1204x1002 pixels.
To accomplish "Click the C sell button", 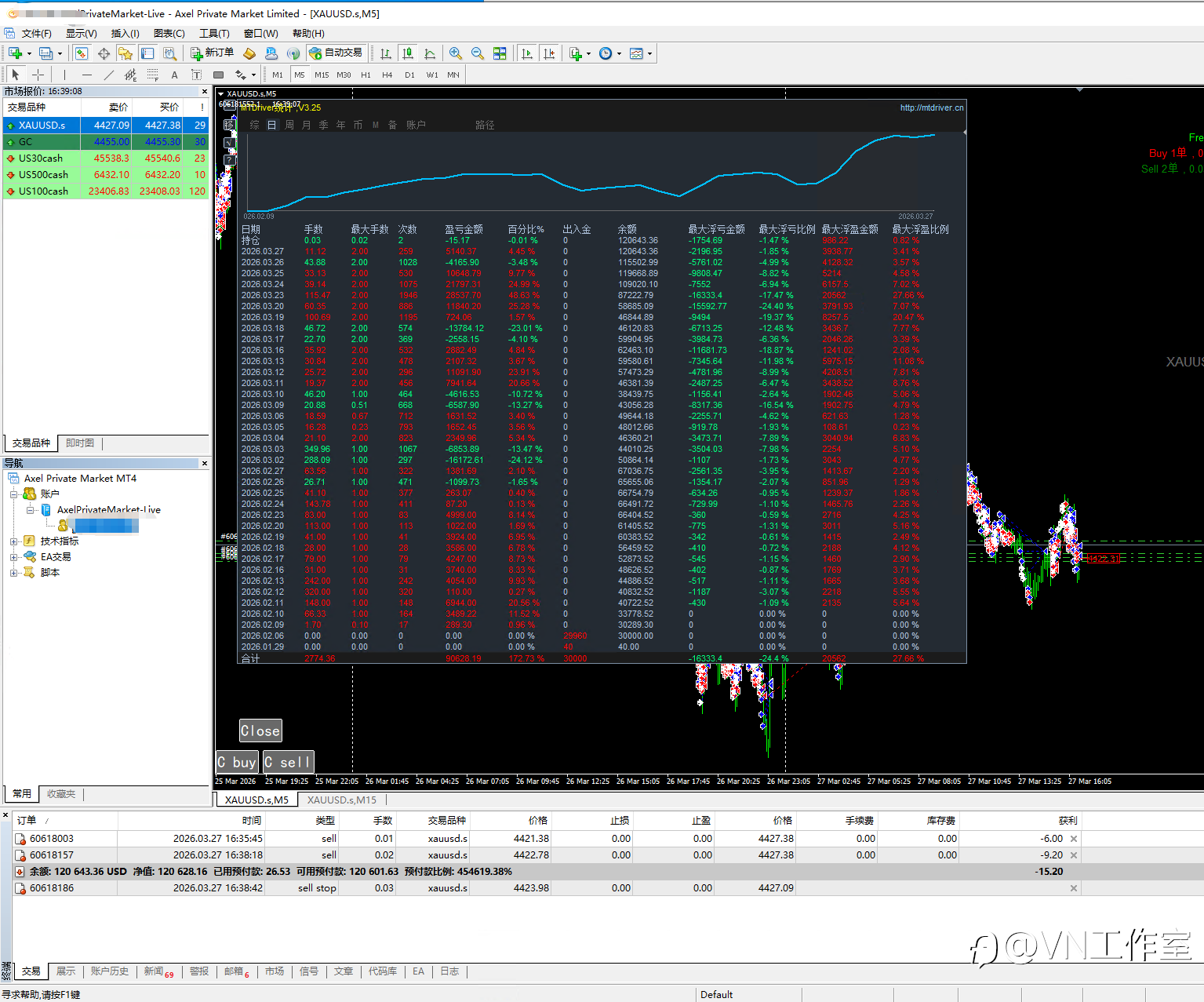I will (x=288, y=762).
